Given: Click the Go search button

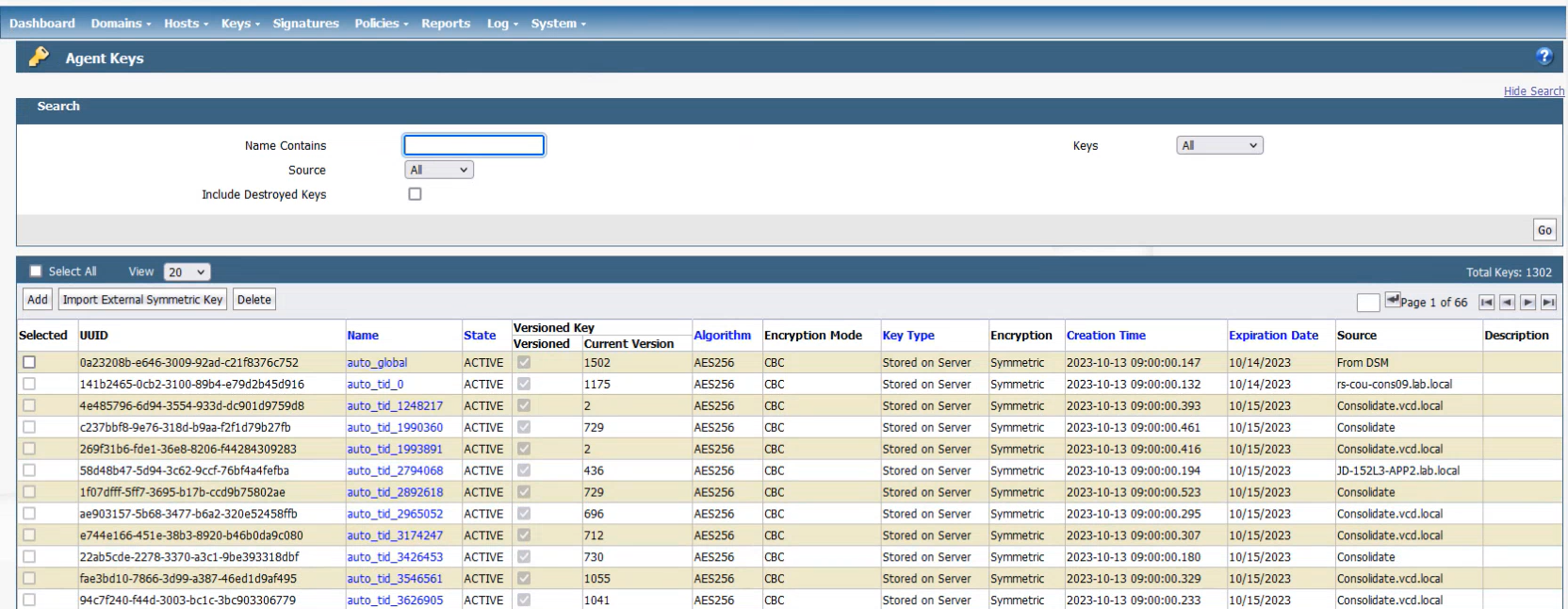Looking at the screenshot, I should pos(1544,230).
